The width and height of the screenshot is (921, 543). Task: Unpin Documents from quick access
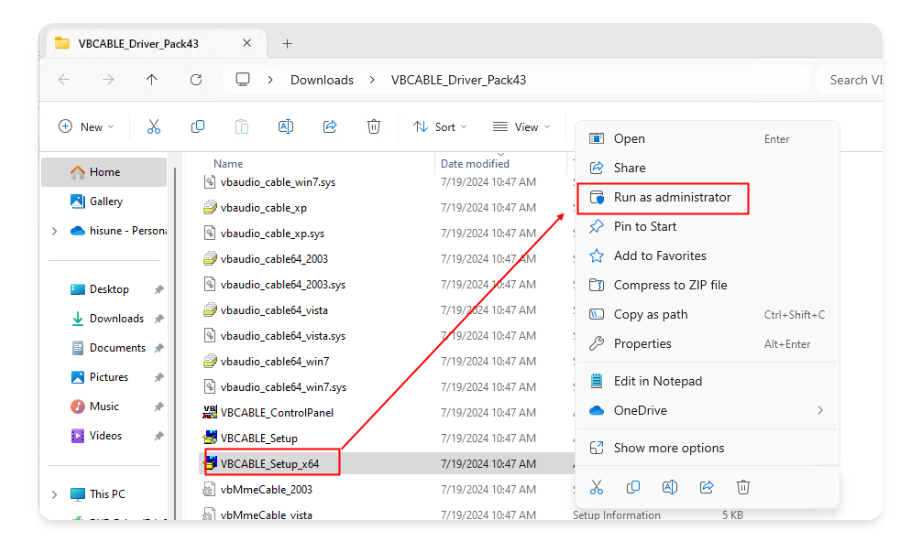[x=159, y=348]
